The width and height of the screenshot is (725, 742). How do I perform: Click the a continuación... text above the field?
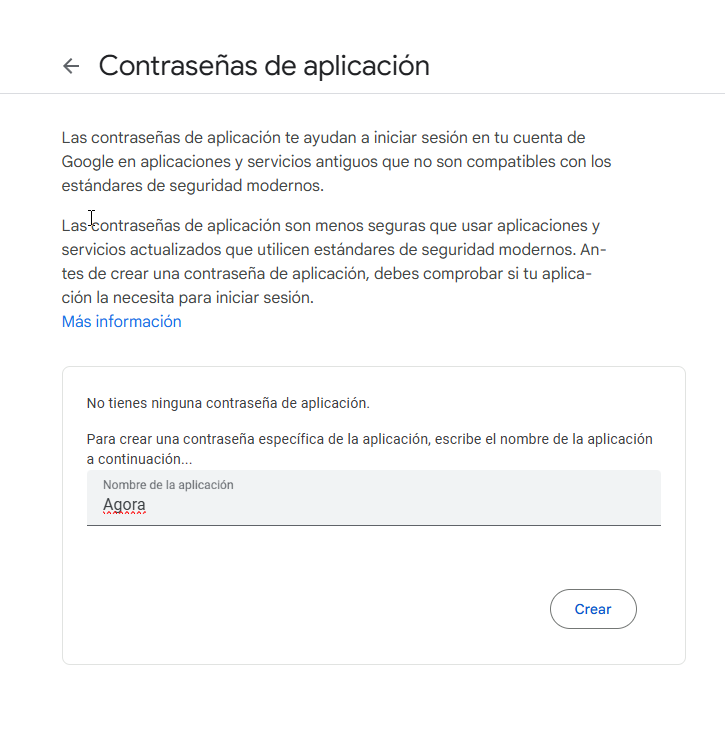tap(140, 459)
